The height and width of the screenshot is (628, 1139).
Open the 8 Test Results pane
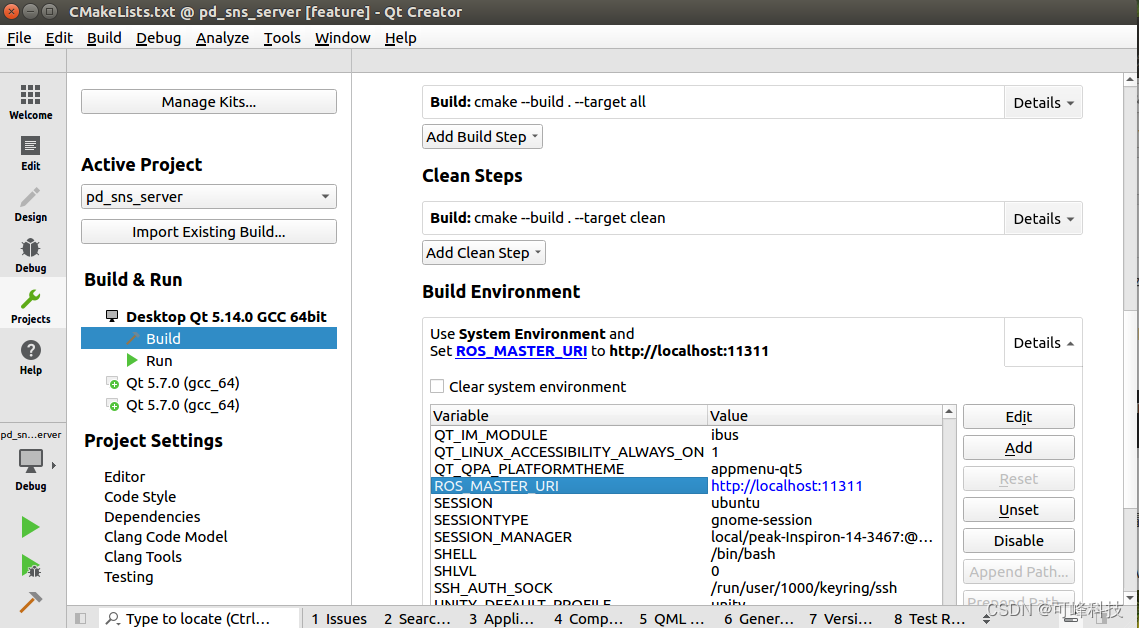[x=929, y=619]
